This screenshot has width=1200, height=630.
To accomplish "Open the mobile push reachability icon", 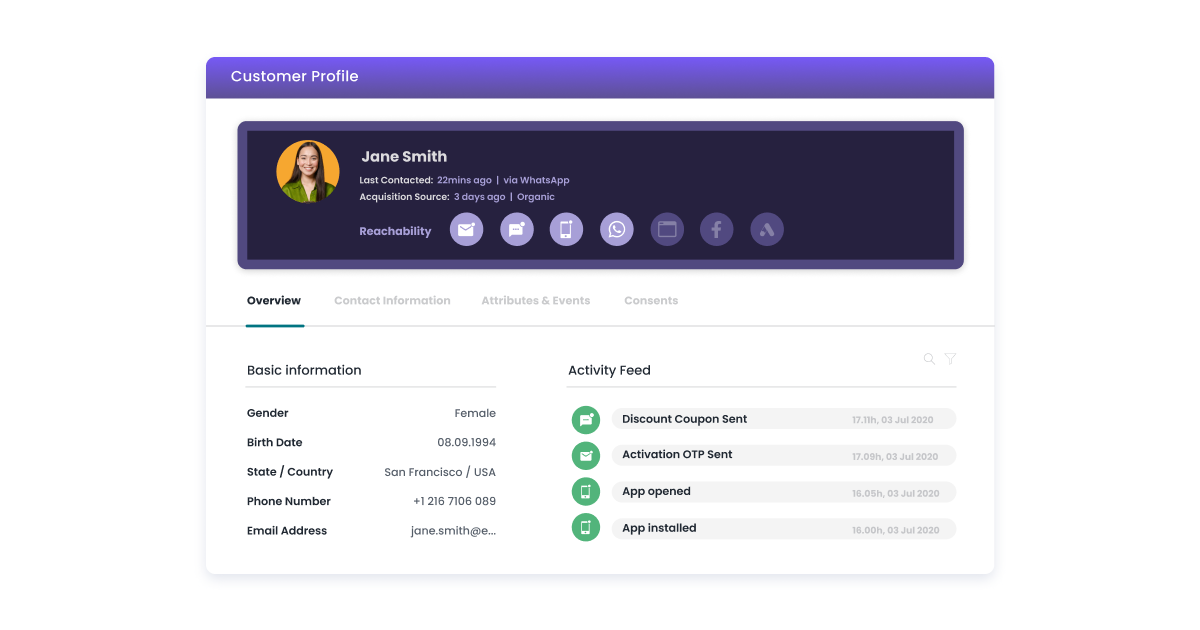I will click(x=566, y=229).
